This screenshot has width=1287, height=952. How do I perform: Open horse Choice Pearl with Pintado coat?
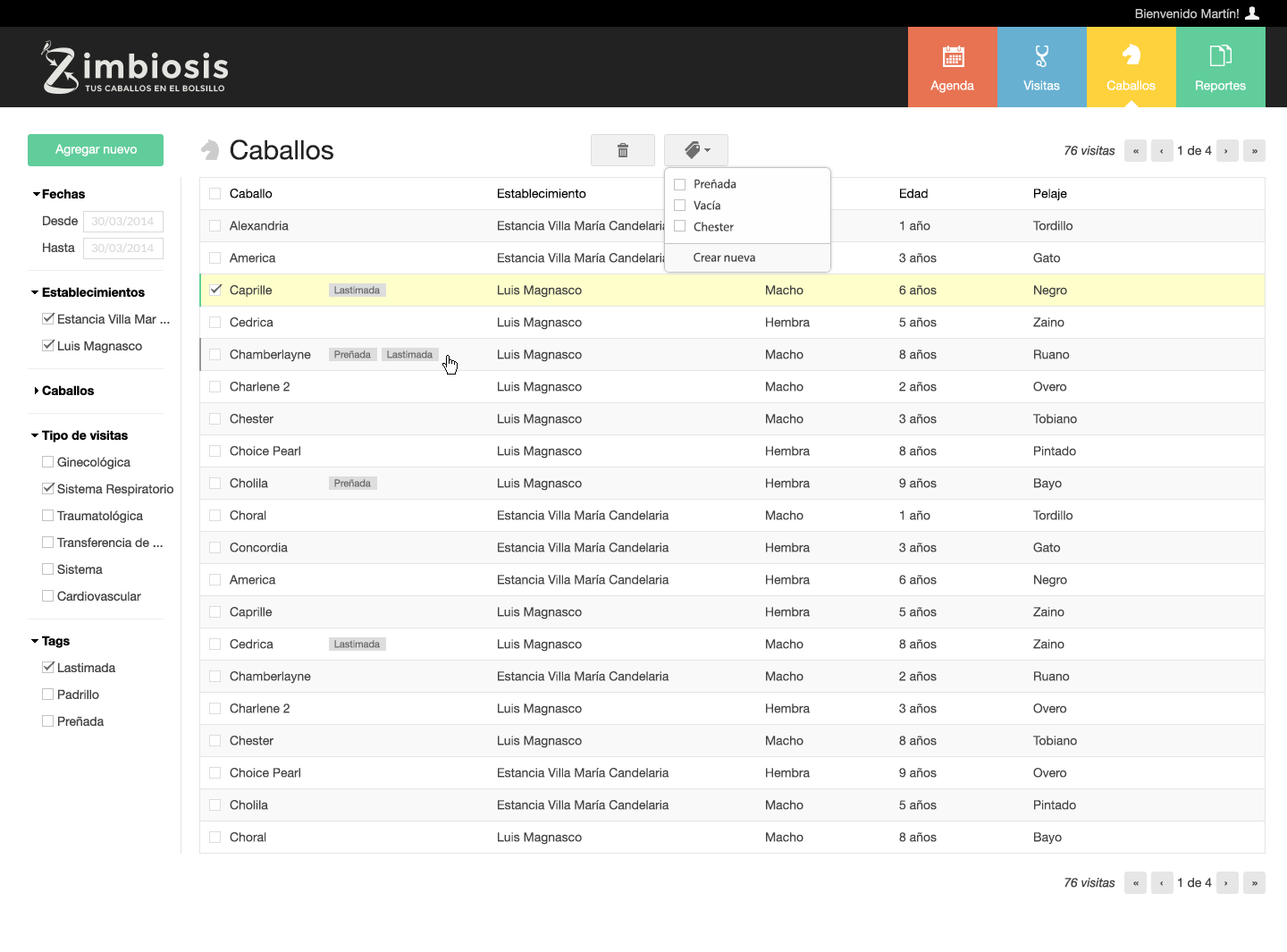[x=265, y=451]
